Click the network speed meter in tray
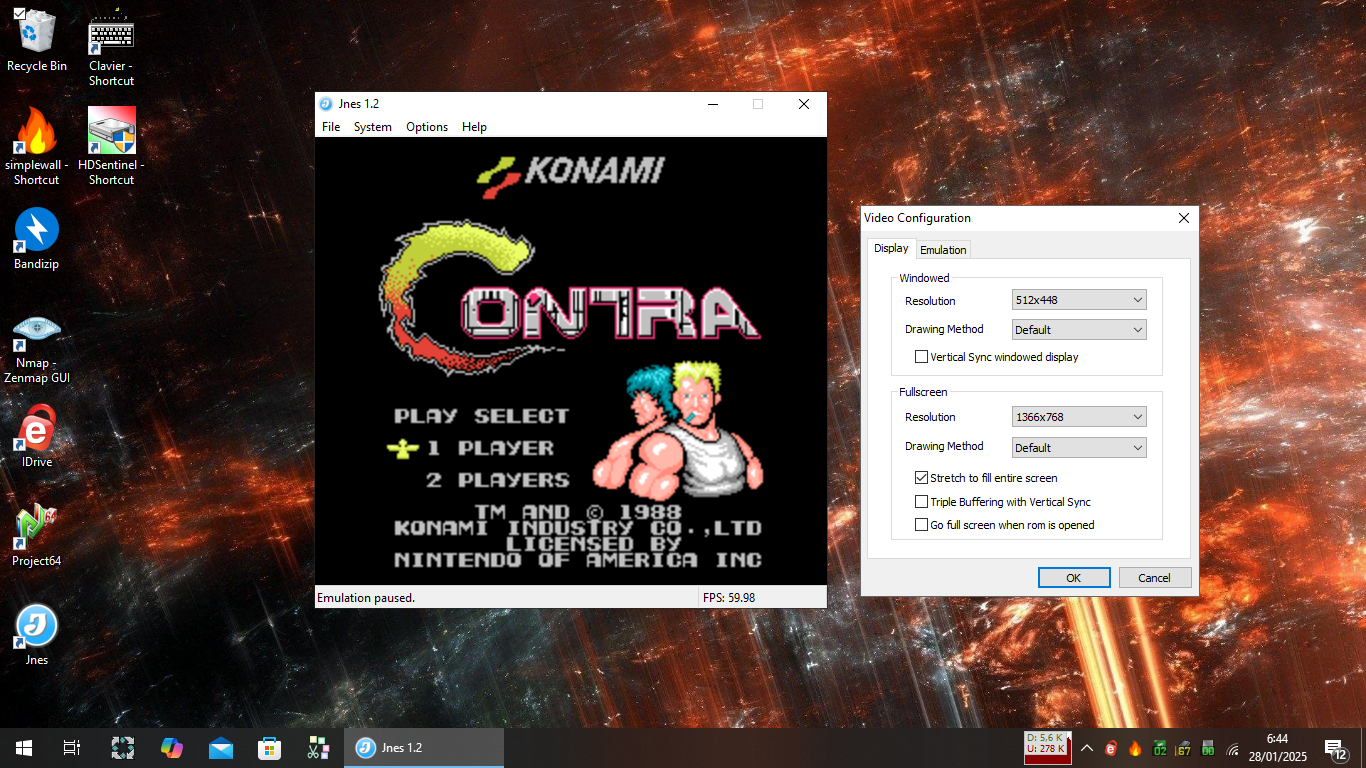 [x=1047, y=748]
